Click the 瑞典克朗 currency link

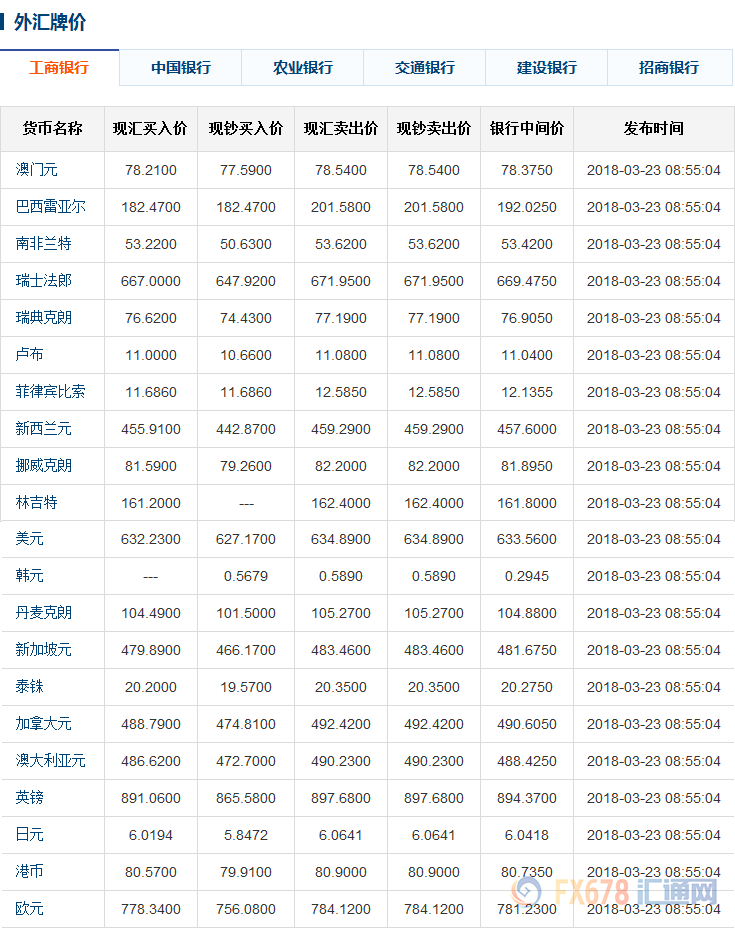(x=43, y=318)
